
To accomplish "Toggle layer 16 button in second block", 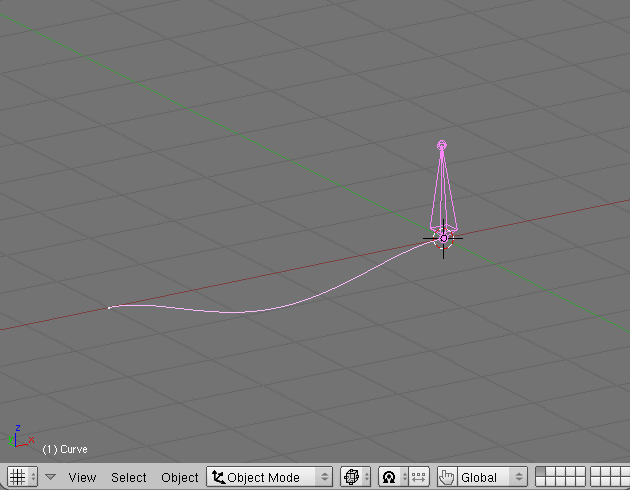I will [x=595, y=482].
